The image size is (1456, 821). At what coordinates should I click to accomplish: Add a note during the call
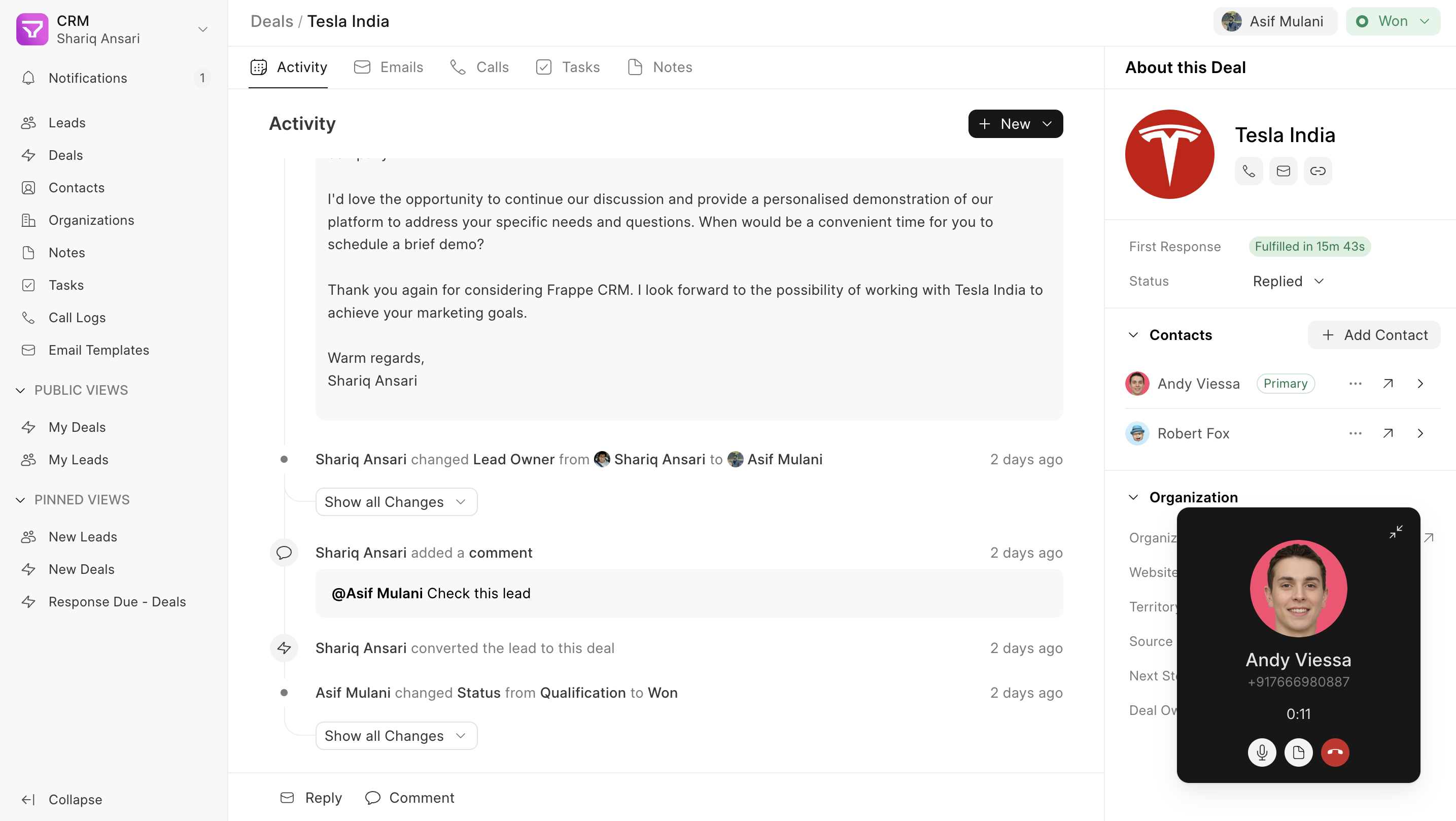(1298, 752)
